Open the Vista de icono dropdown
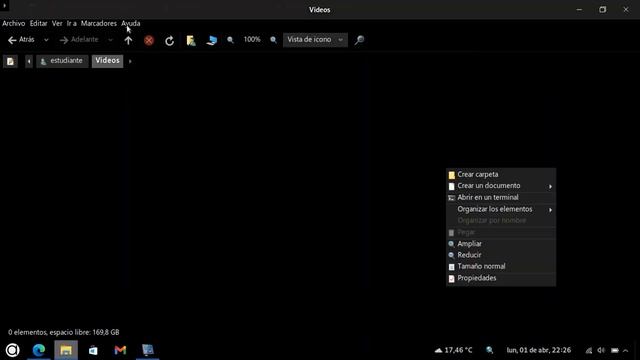The image size is (640, 360). click(315, 40)
